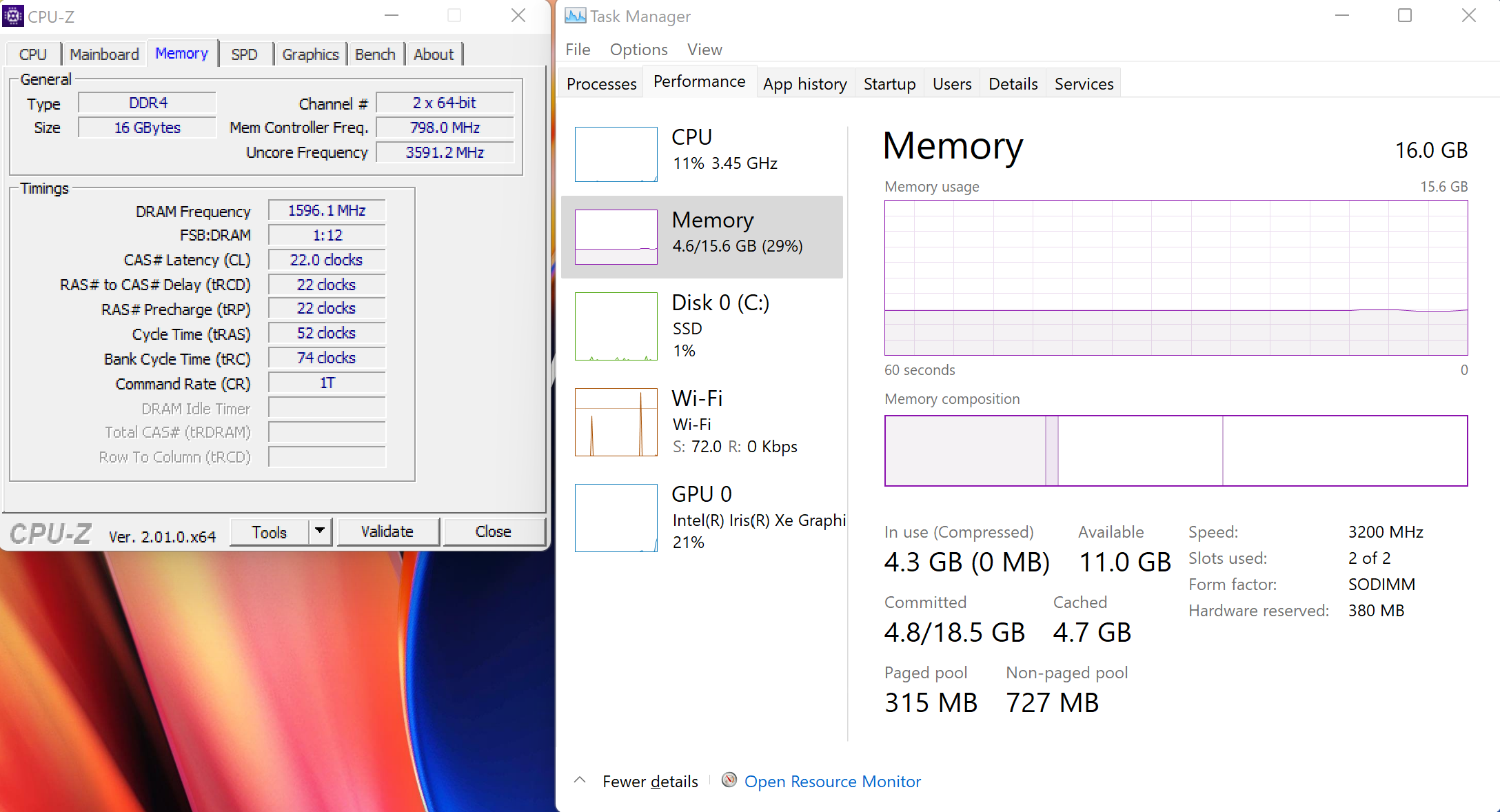Open the Graphics tab in CPU-Z

click(310, 54)
